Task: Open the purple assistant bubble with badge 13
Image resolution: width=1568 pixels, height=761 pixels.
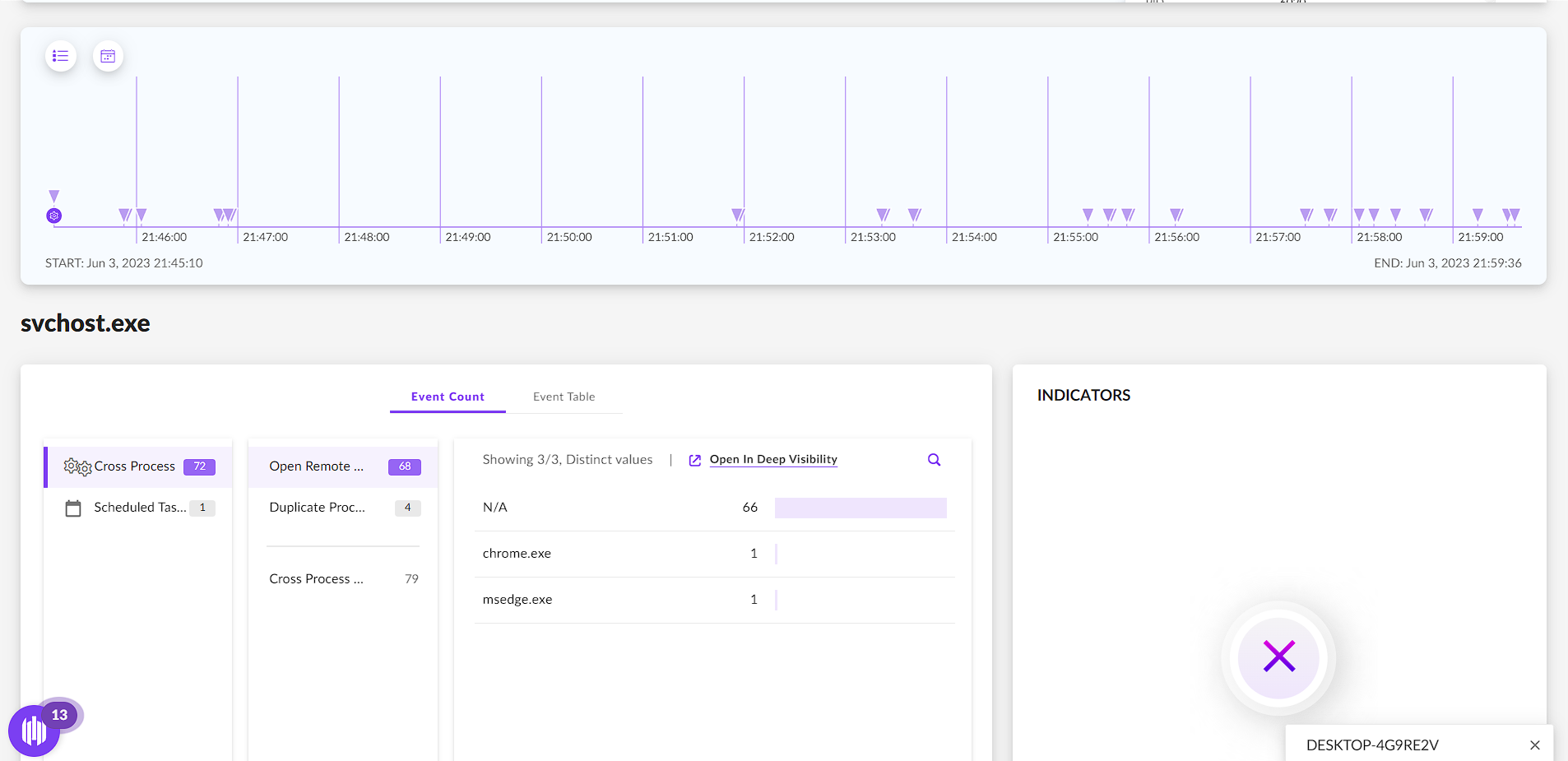Action: pos(33,730)
